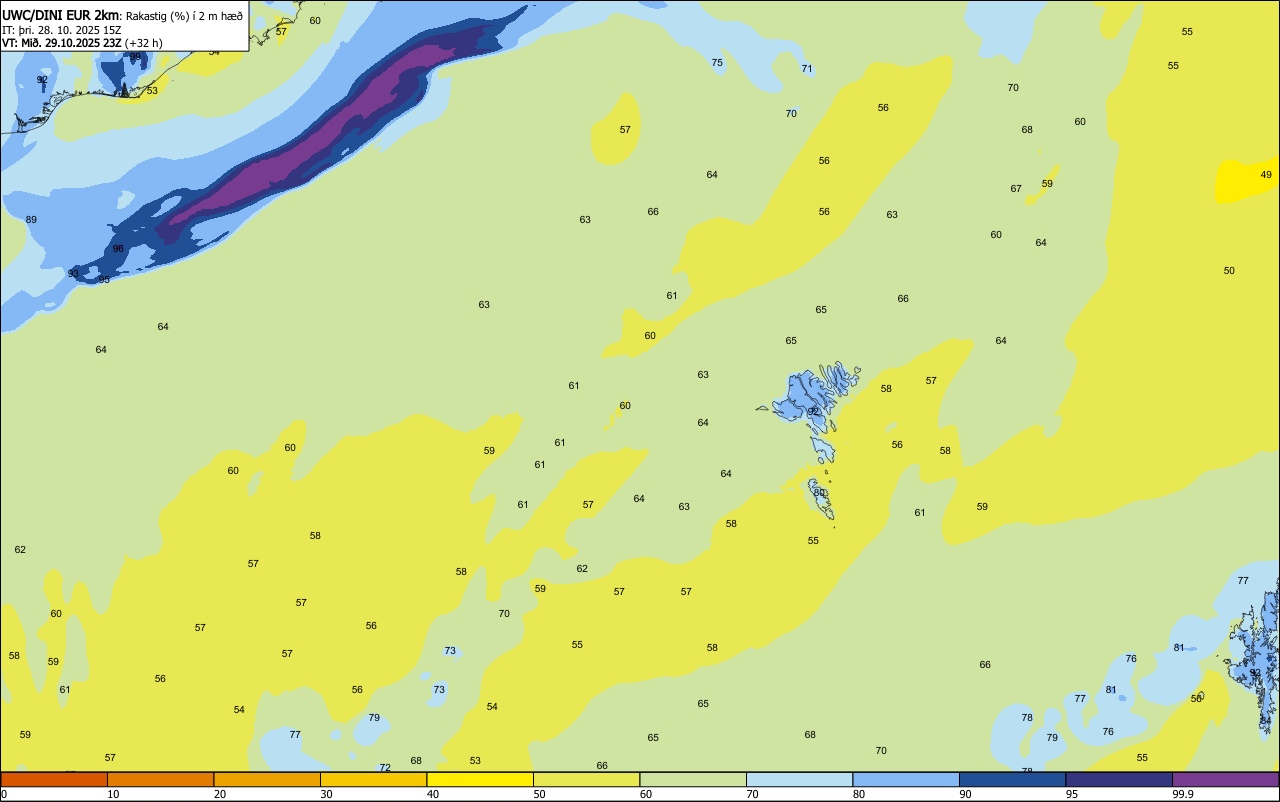The height and width of the screenshot is (802, 1280).
Task: Click the '(+32 h)' forecast offset text
Action: (144, 43)
